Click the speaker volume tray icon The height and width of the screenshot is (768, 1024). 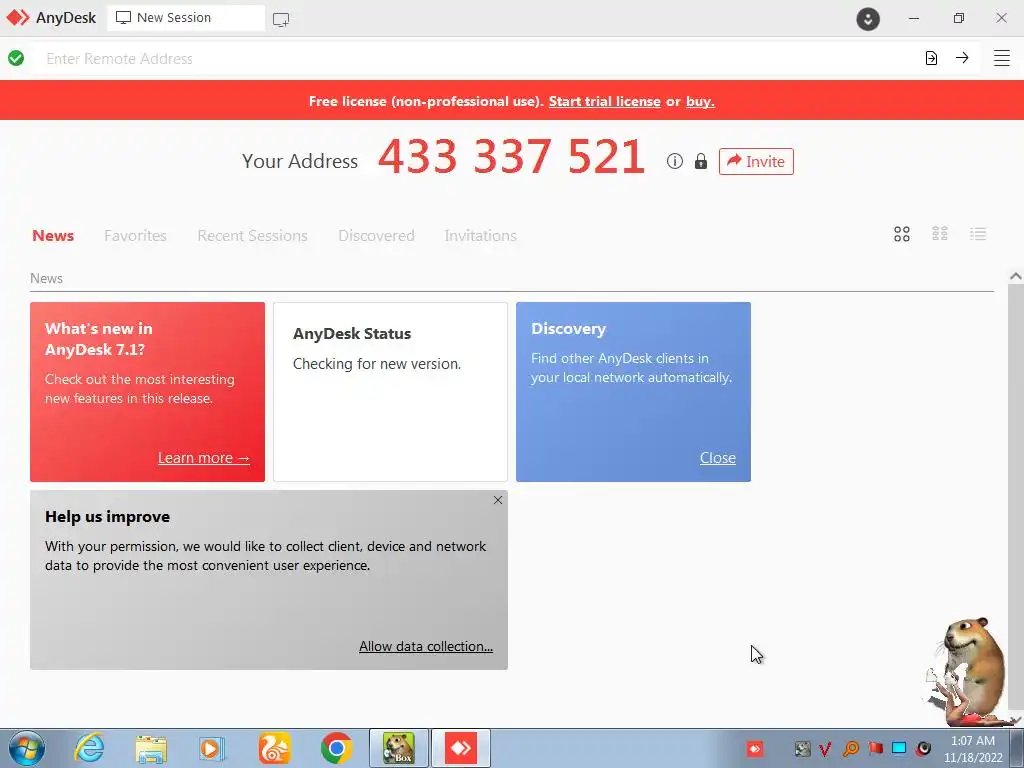click(x=923, y=748)
